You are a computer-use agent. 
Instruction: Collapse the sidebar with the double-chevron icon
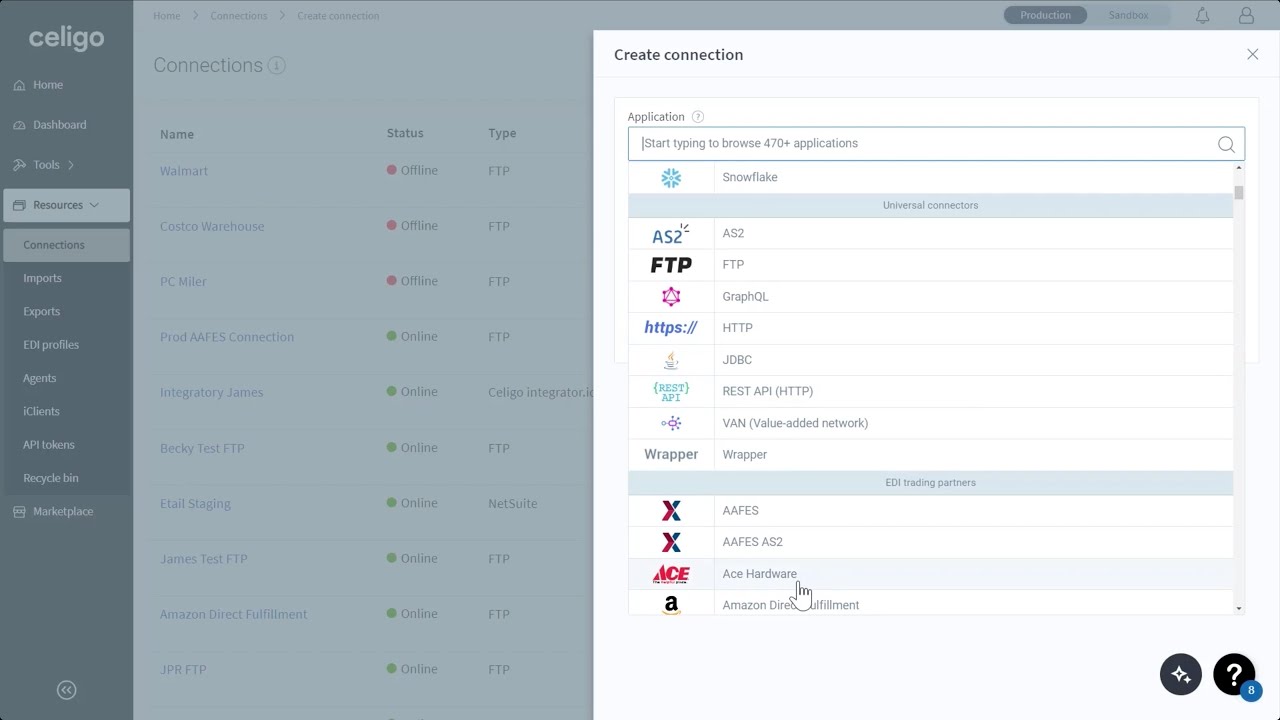coord(67,690)
